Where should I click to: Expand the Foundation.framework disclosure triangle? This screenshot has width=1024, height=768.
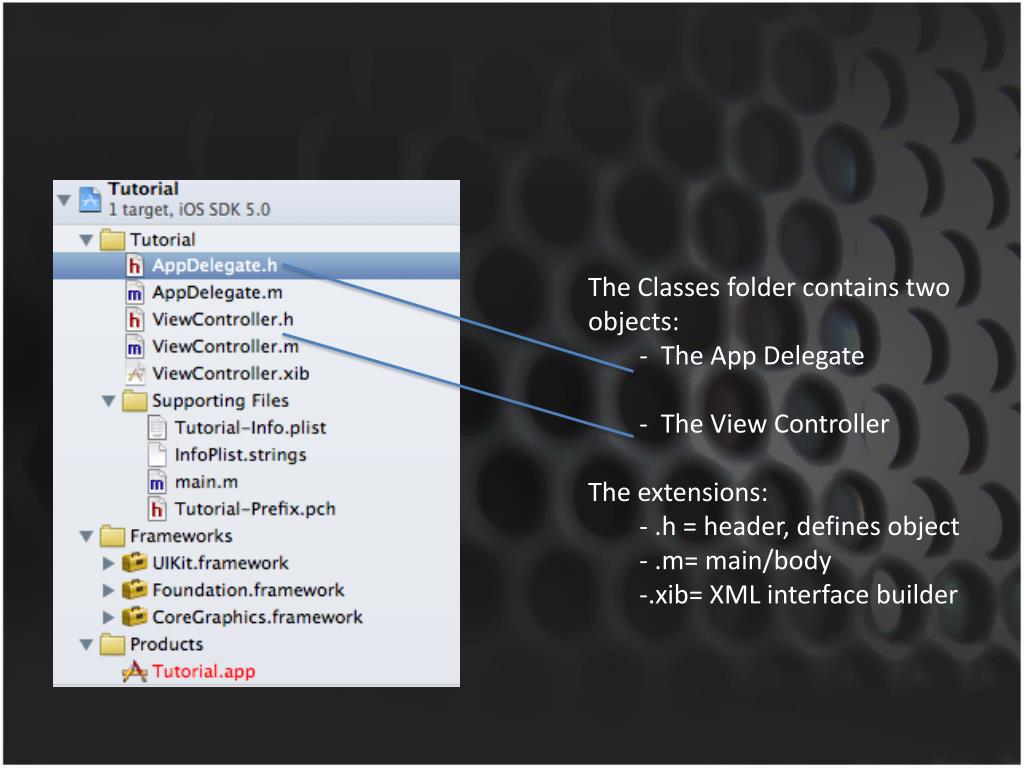108,590
